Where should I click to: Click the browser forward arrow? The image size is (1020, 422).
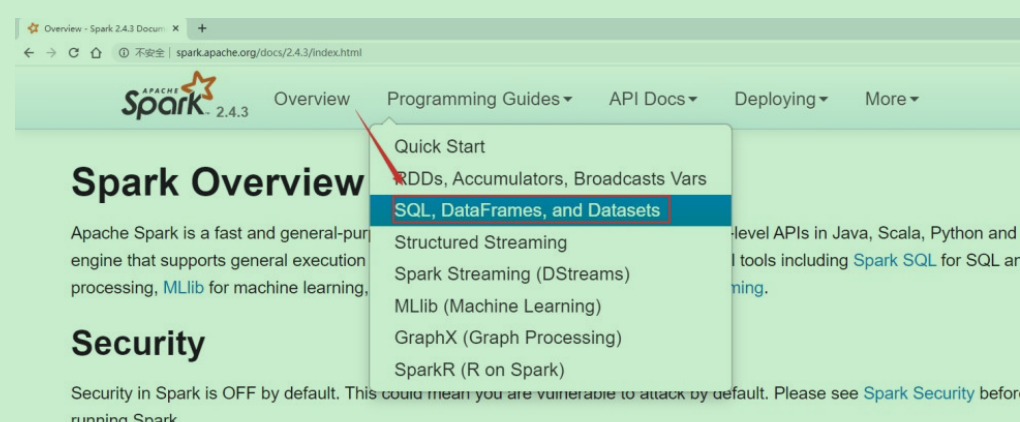click(x=51, y=53)
